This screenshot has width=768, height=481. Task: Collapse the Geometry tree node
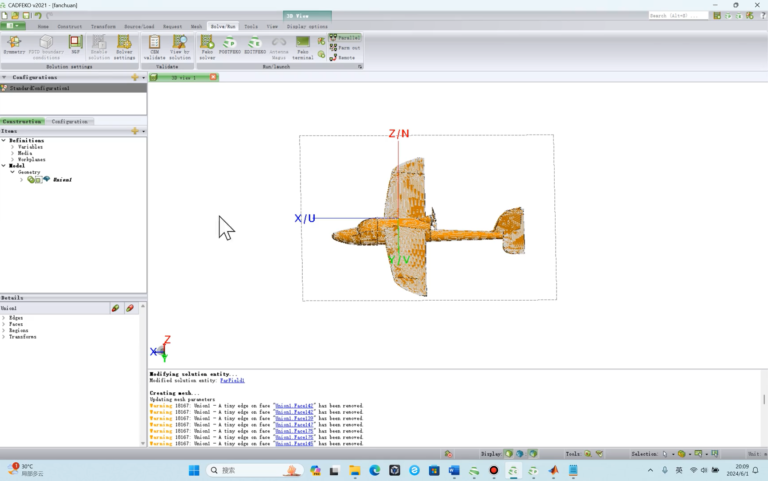(x=13, y=172)
